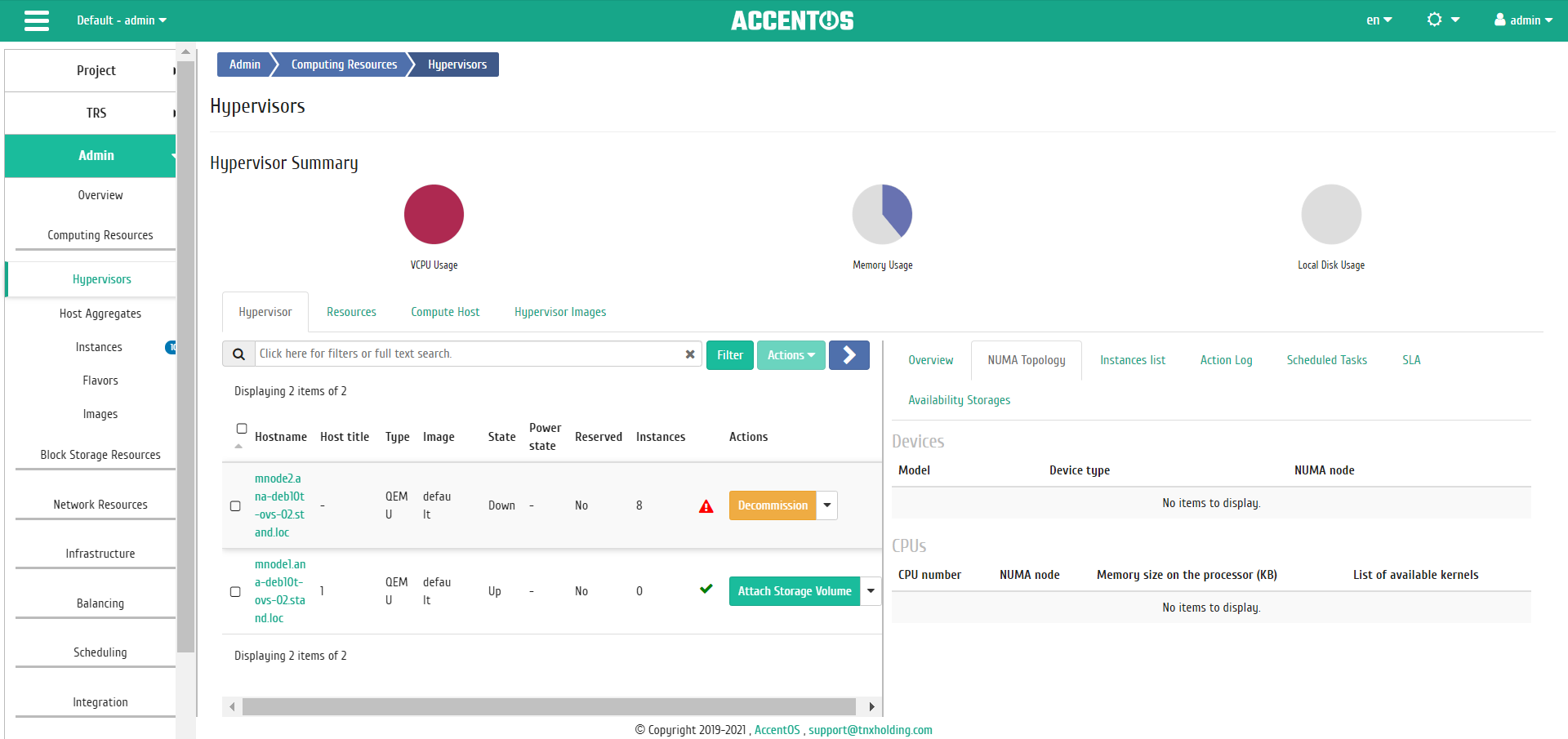
Task: Toggle the select-all hypervisors checkbox
Action: (242, 429)
